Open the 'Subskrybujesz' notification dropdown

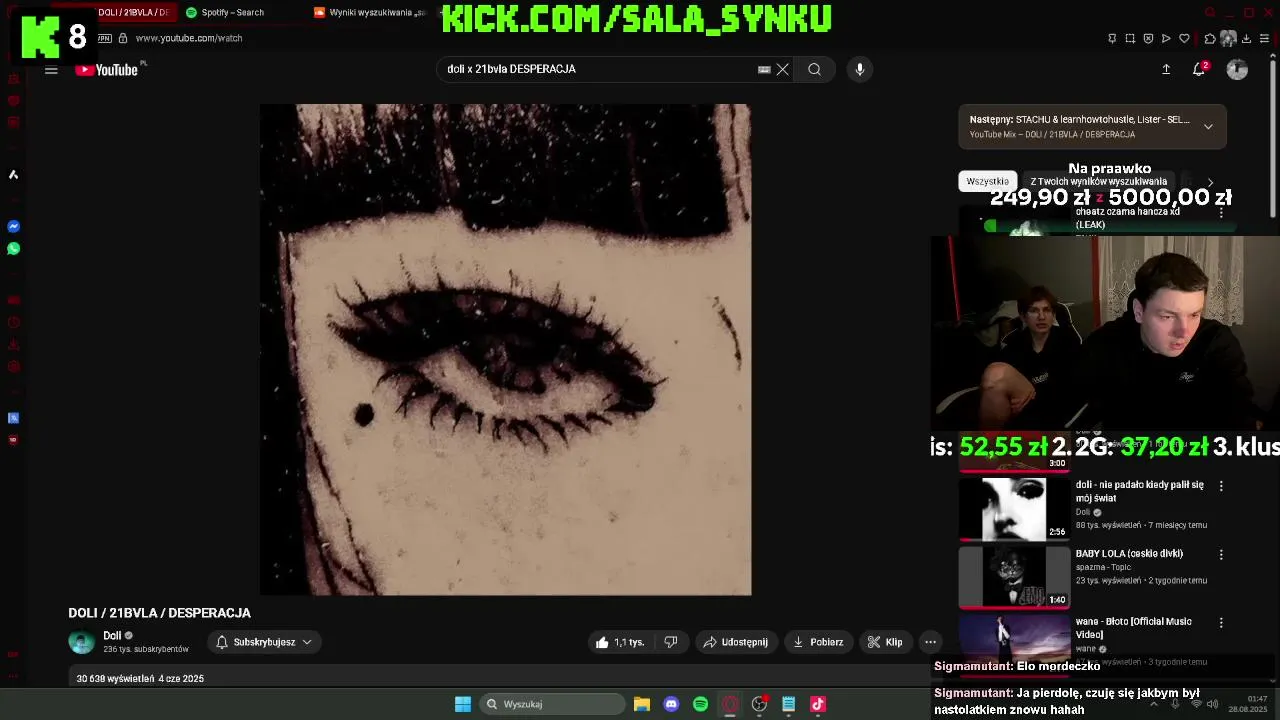[x=264, y=642]
